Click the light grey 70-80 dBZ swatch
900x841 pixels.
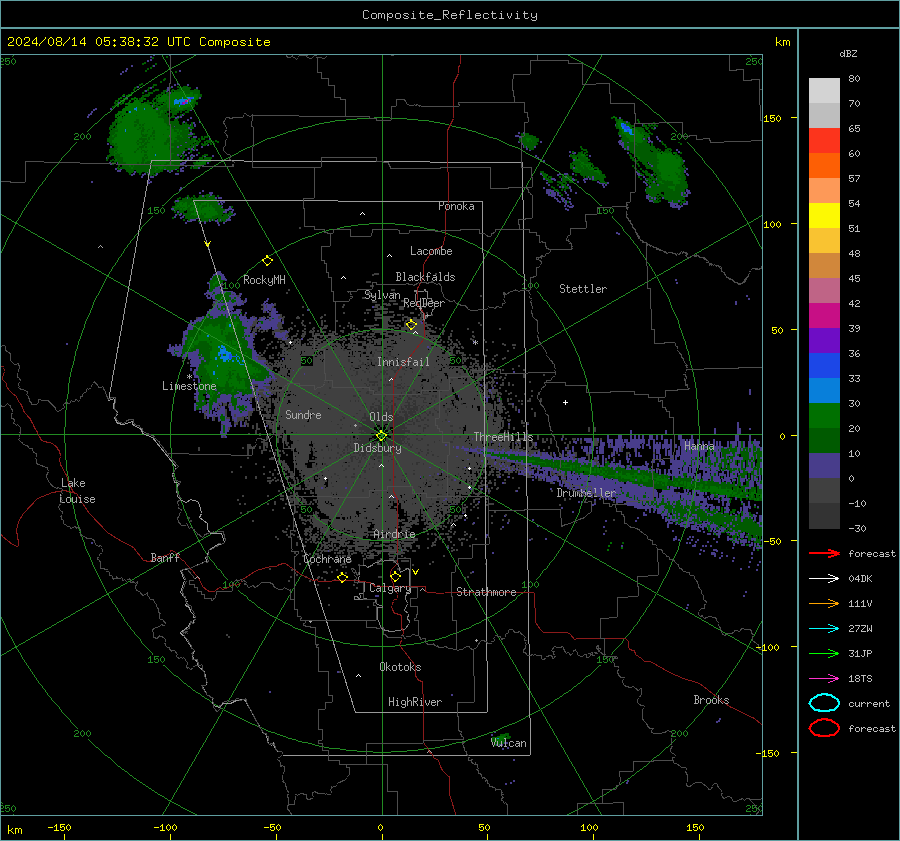(824, 91)
